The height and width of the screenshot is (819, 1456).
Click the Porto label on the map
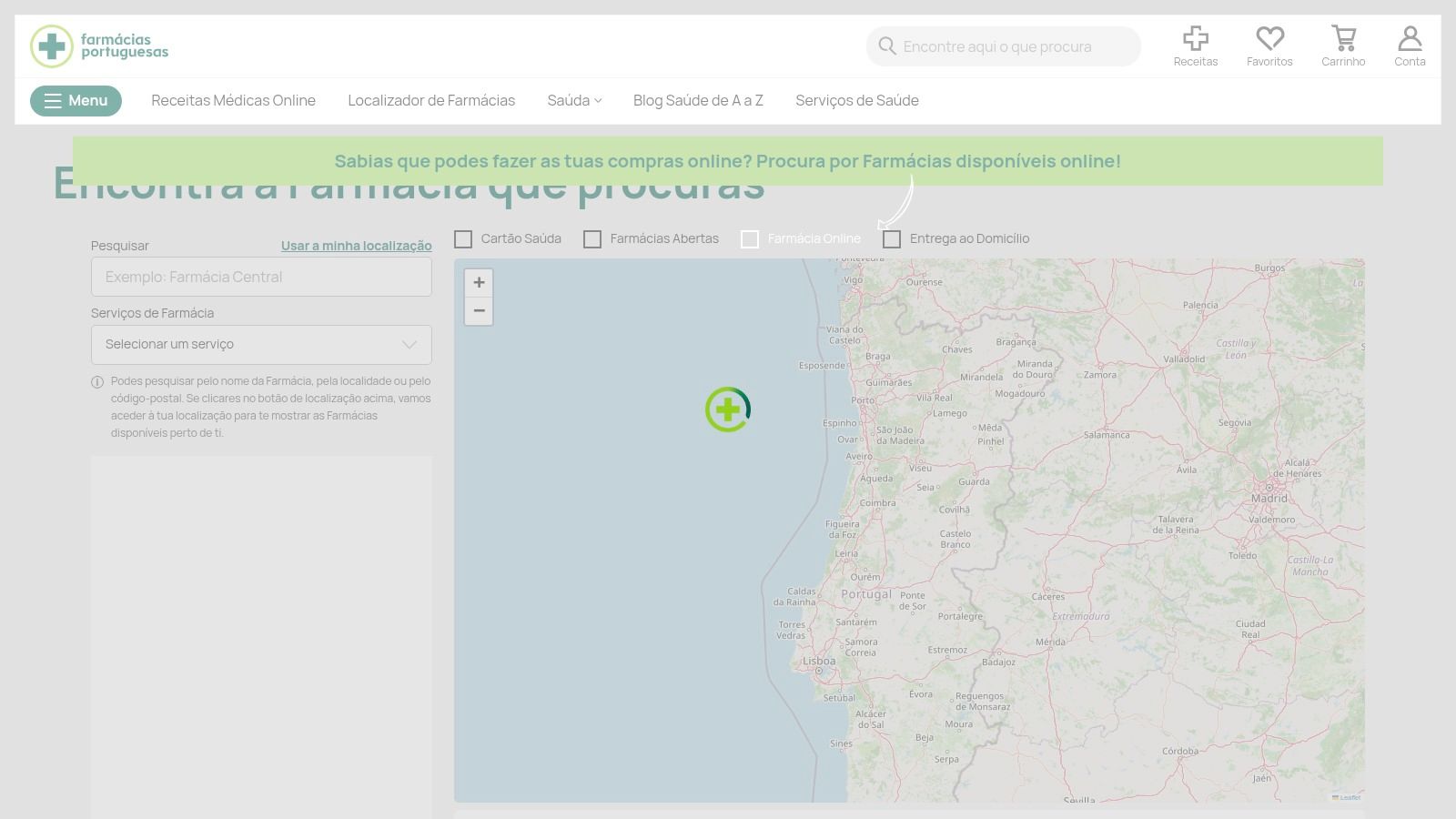(863, 400)
